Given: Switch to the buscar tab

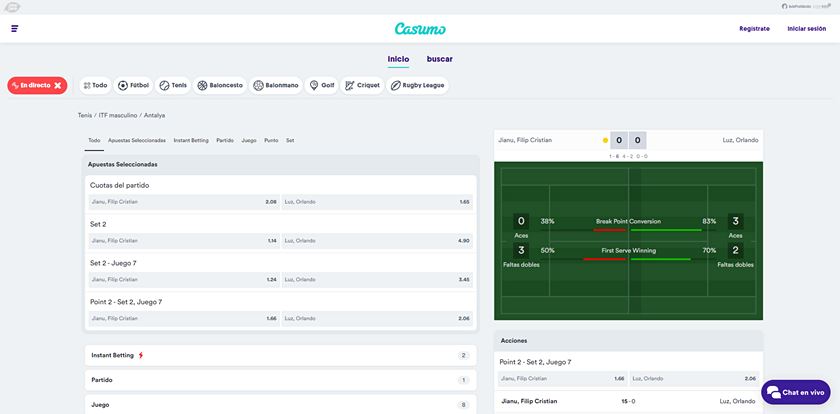Looking at the screenshot, I should 439,59.
